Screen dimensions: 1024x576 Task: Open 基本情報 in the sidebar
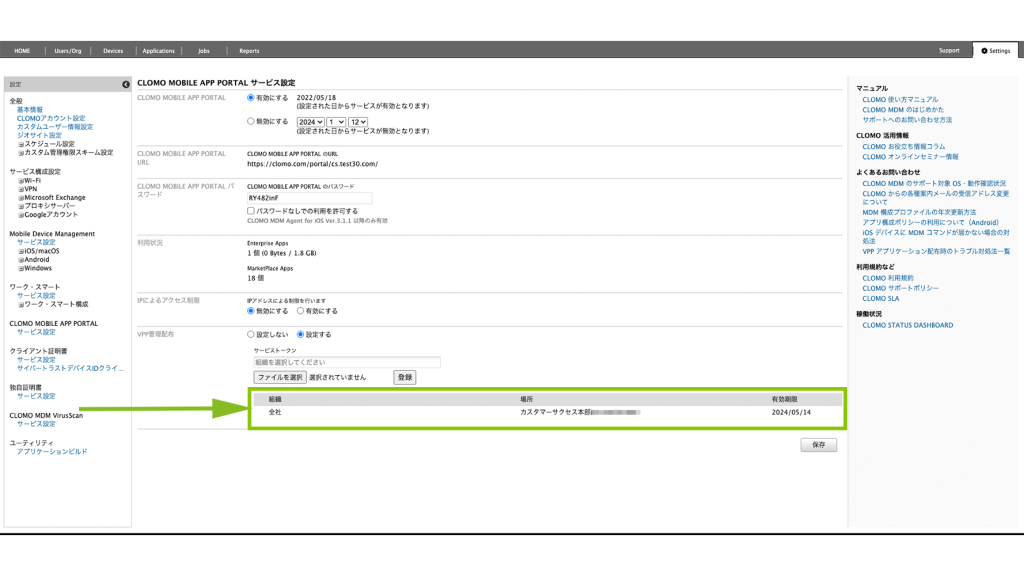tap(30, 110)
